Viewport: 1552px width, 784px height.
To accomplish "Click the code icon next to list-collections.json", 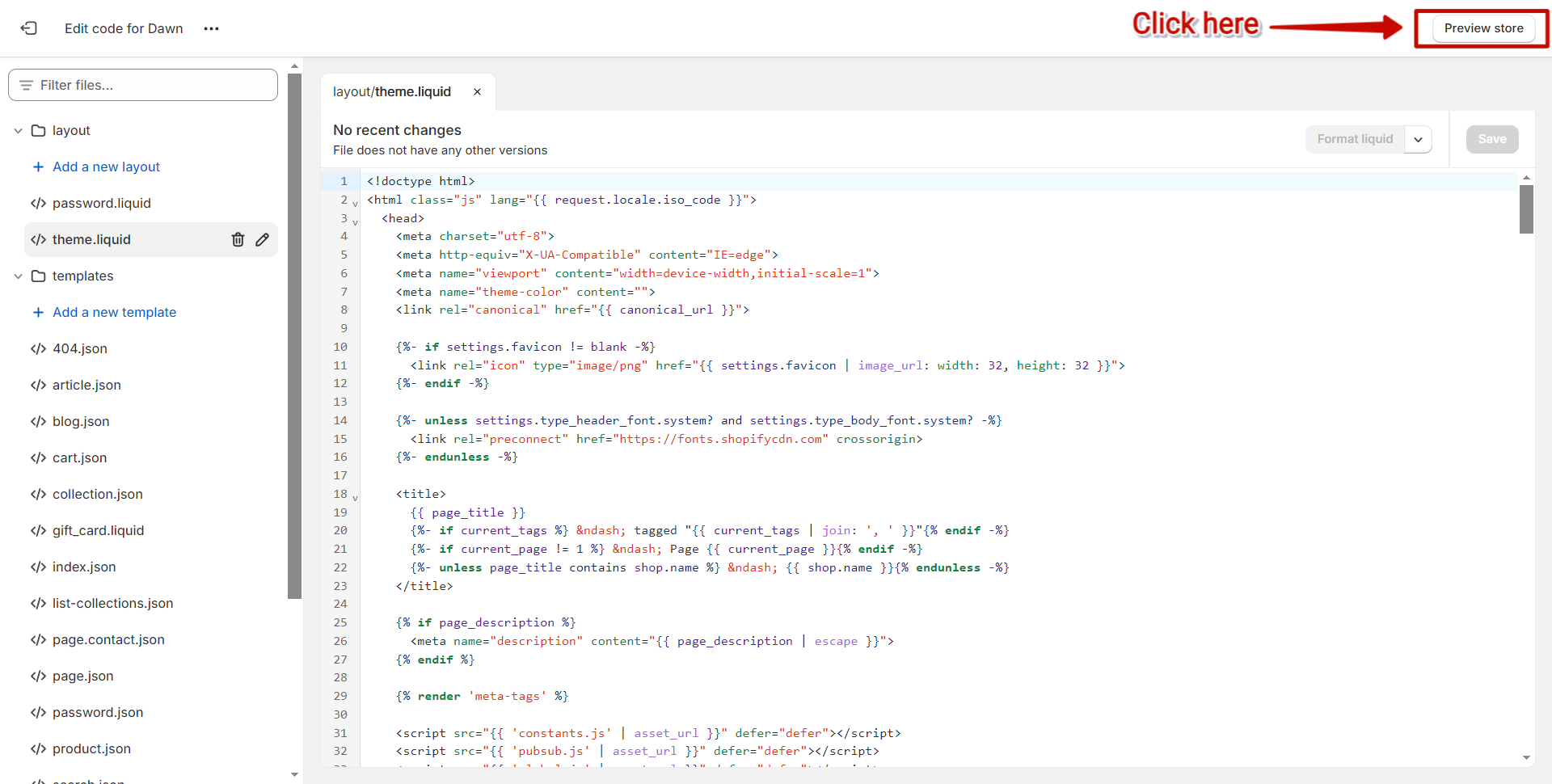I will [x=38, y=603].
